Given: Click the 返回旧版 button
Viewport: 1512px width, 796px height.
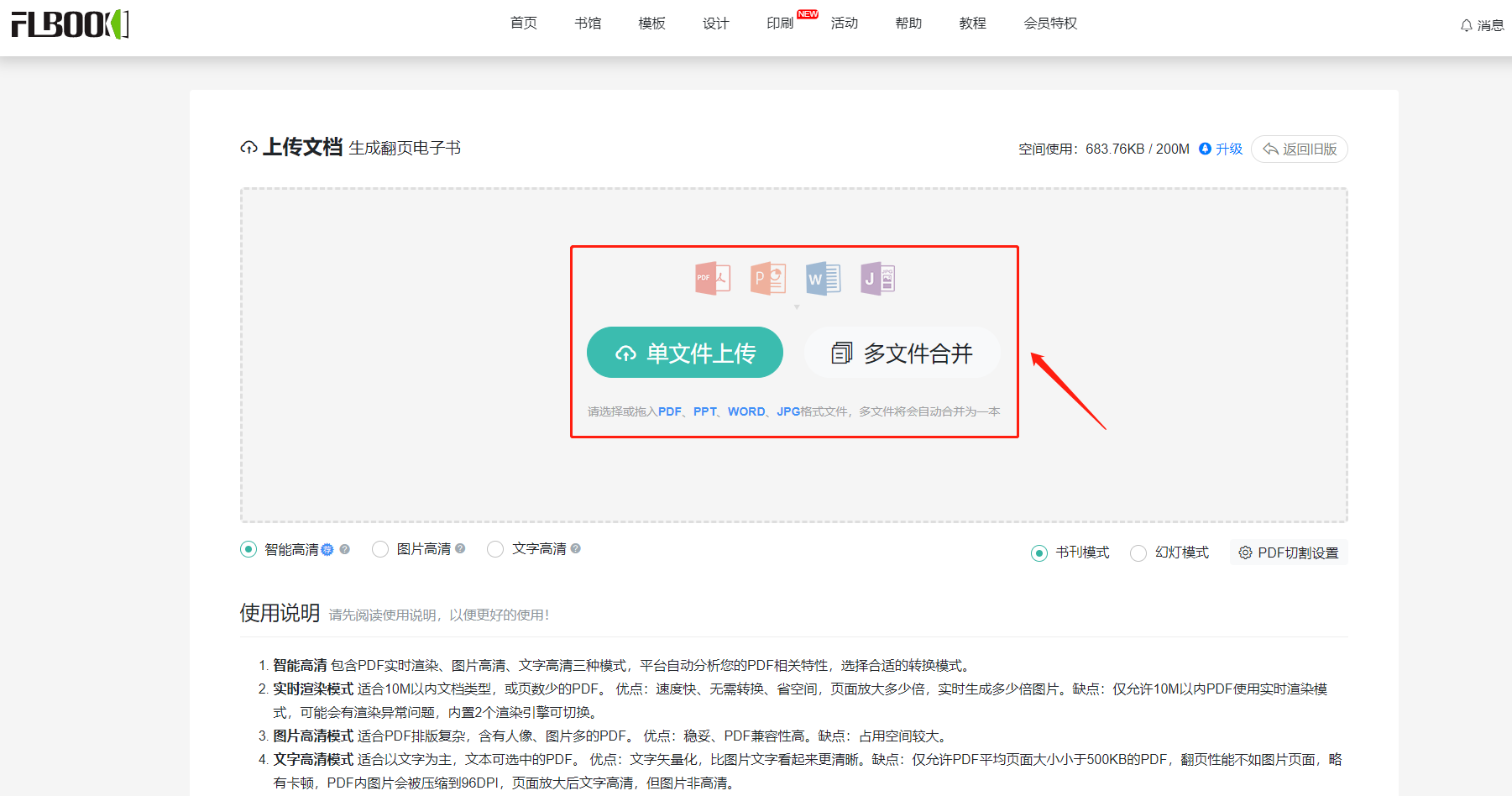Looking at the screenshot, I should click(x=1300, y=149).
